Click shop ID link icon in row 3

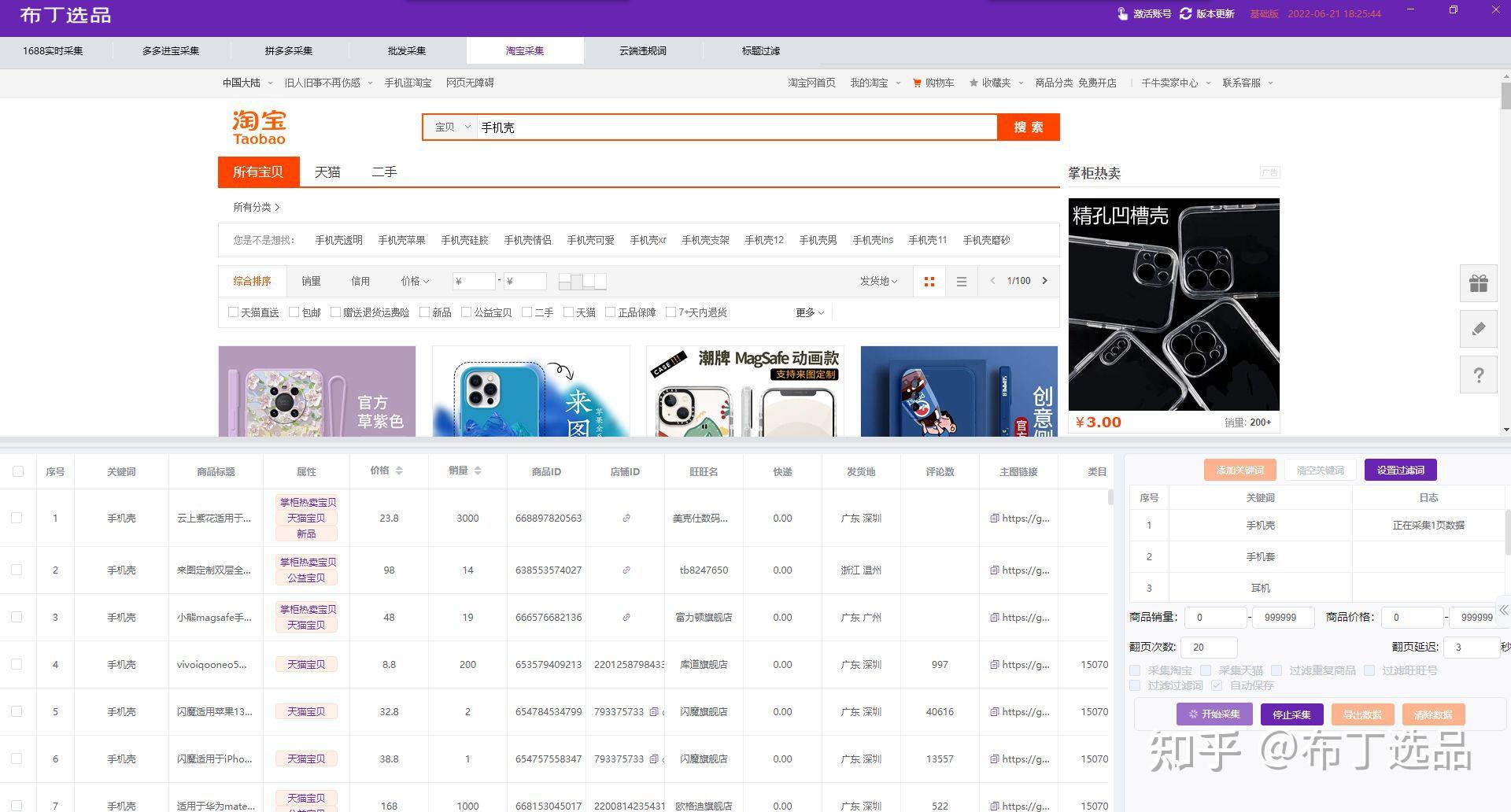tap(626, 617)
